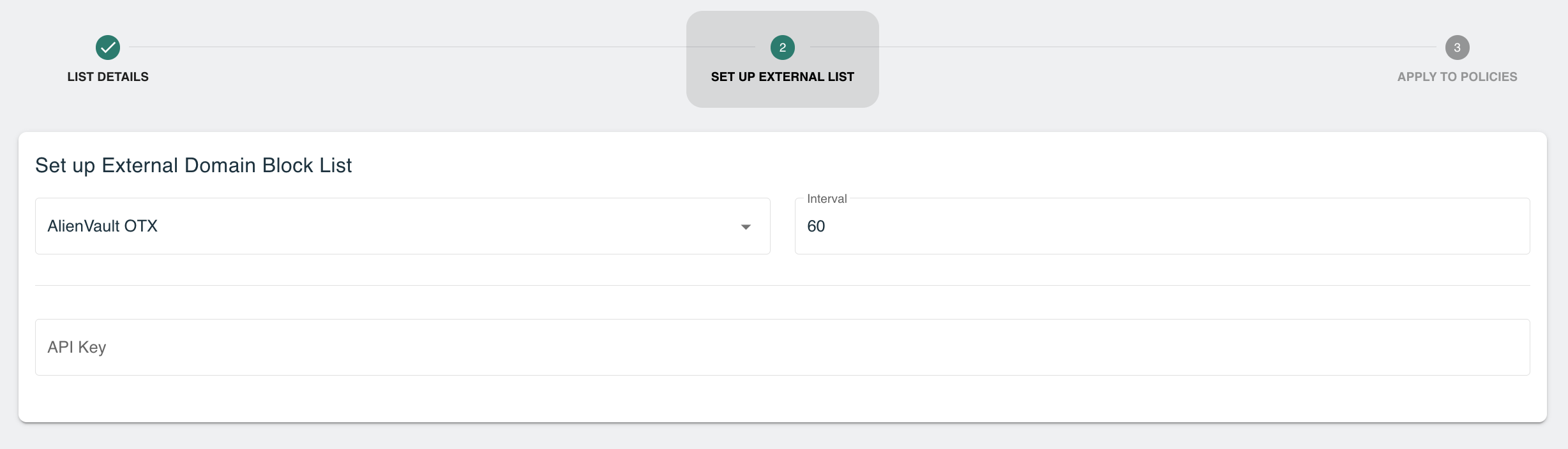Click the highlighted gray step 2 box
Screen dimensions: 1568x449
(x=783, y=59)
